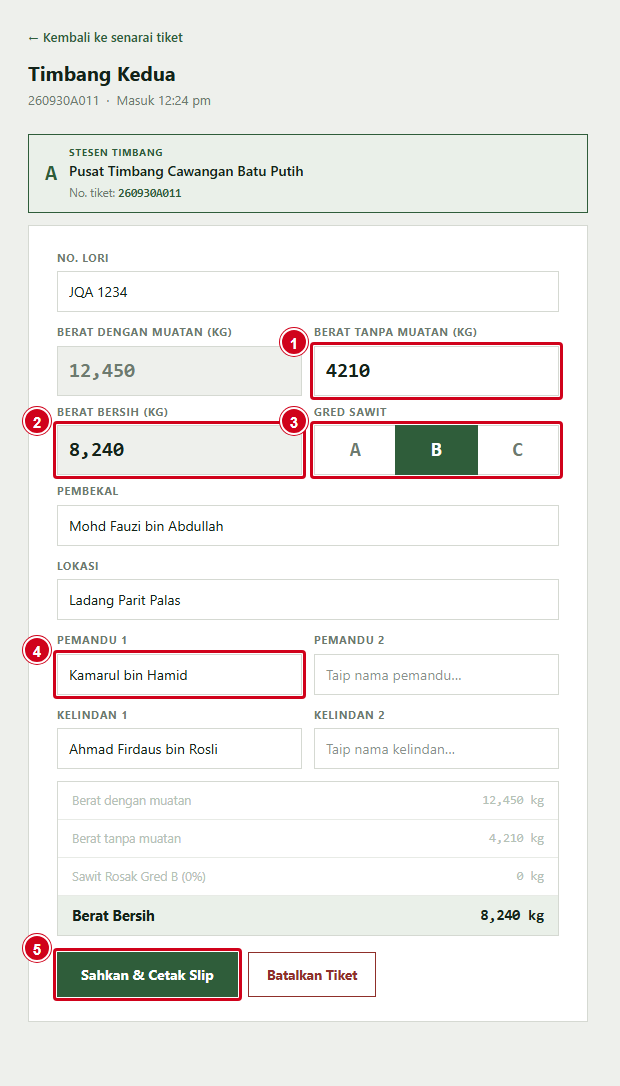
Task: Click Sahkan & Cetak Slip button
Action: (x=148, y=974)
